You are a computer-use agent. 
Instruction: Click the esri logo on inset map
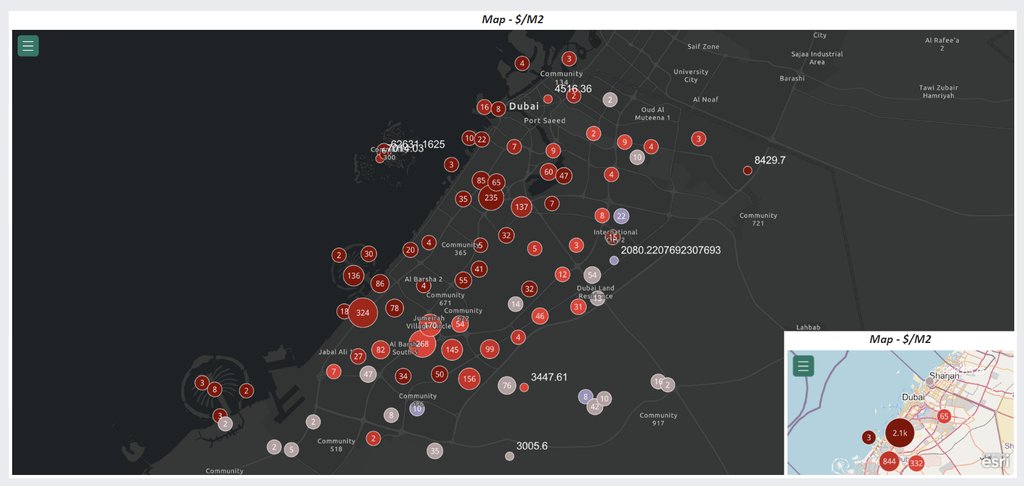click(994, 461)
